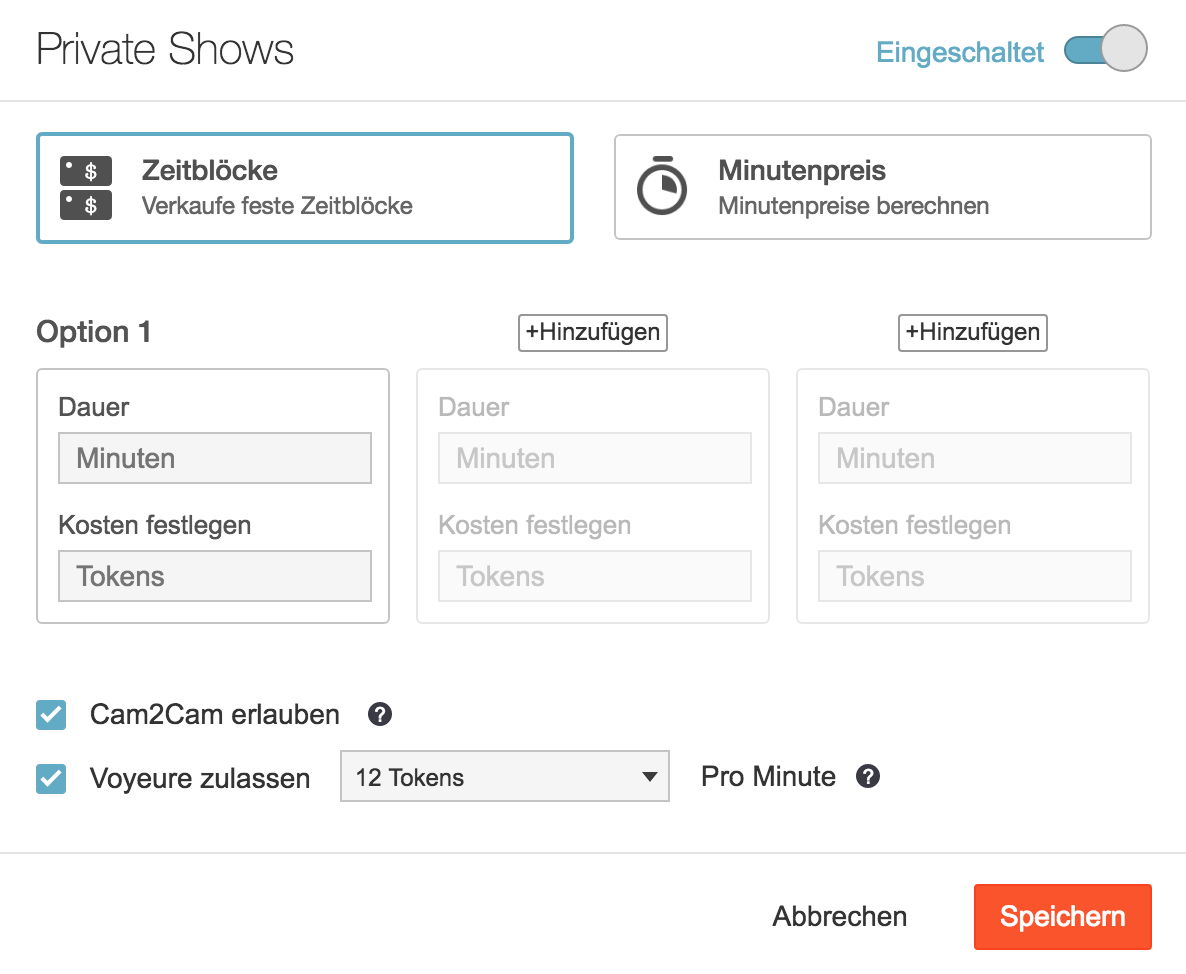Click the right option's Minuten field
1186x974 pixels.
tap(975, 459)
